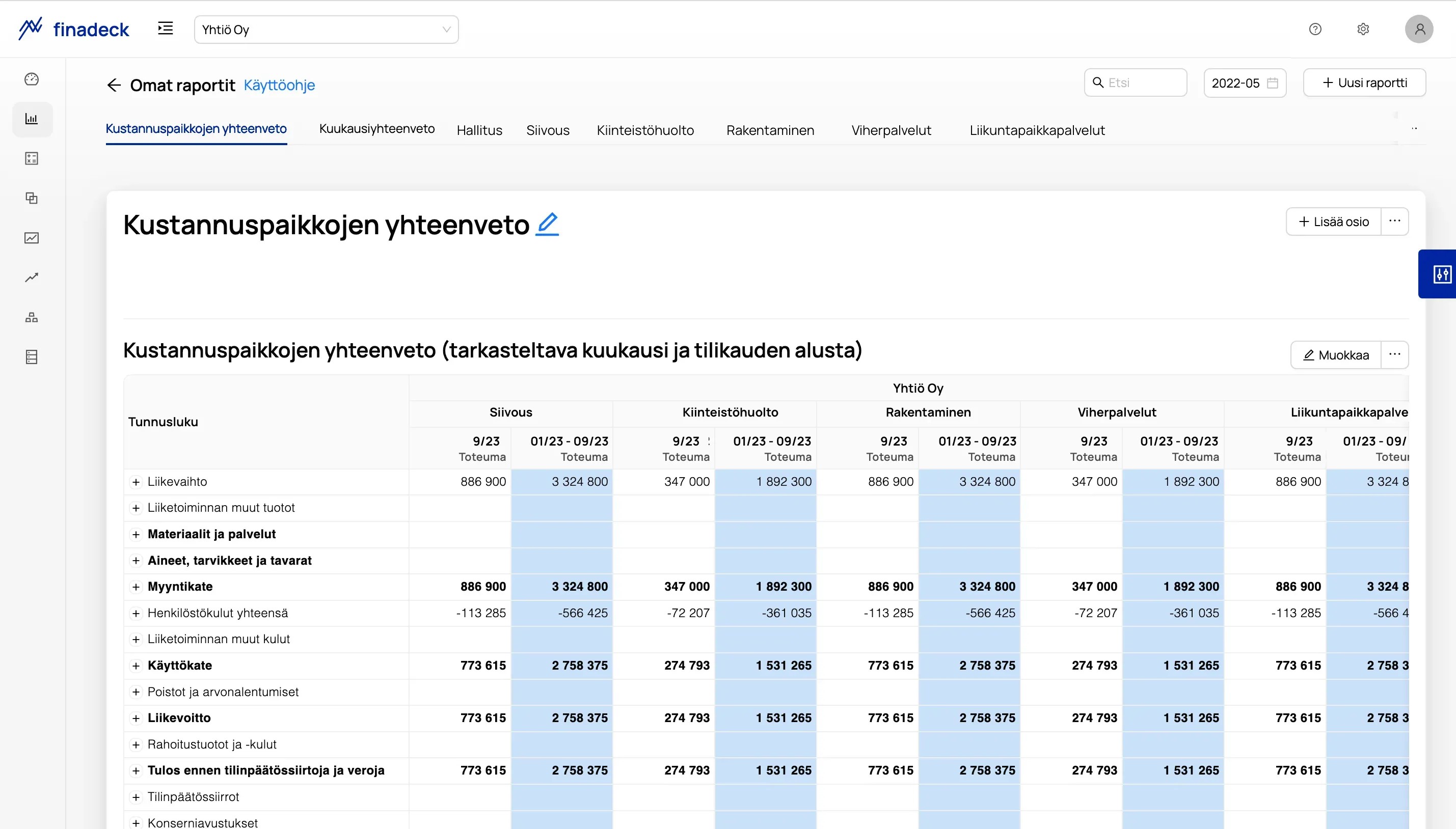Open the user profile avatar
The height and width of the screenshot is (829, 1456).
click(1419, 29)
